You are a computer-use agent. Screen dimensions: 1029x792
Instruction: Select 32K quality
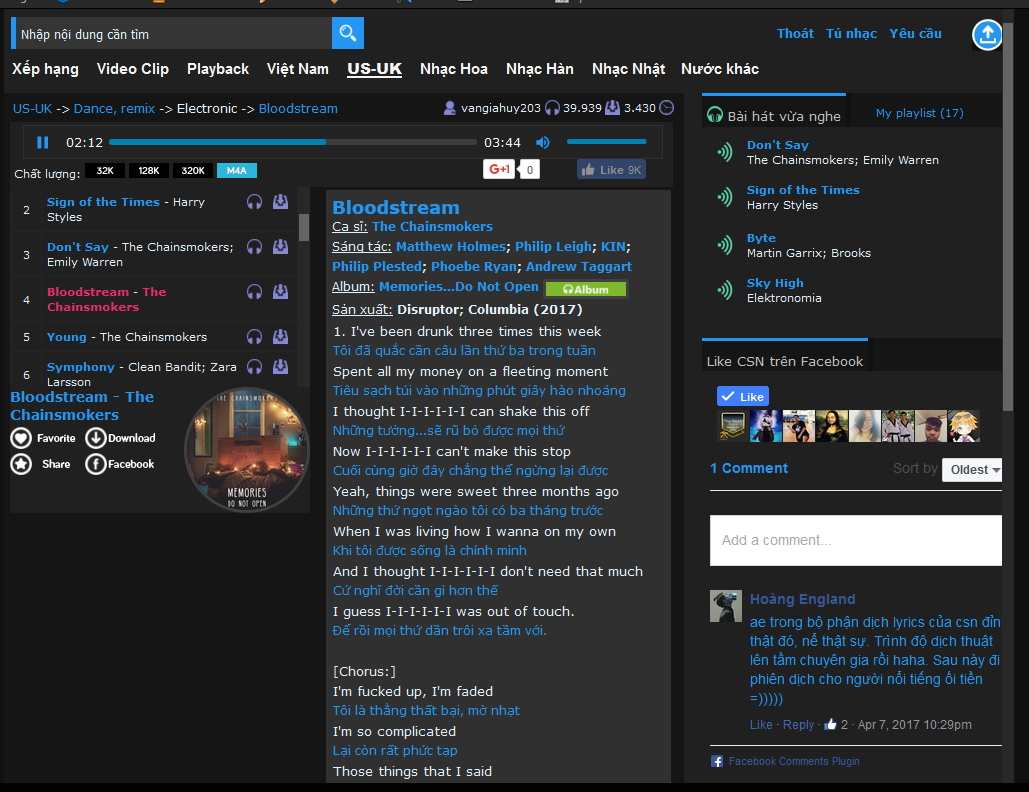105,171
